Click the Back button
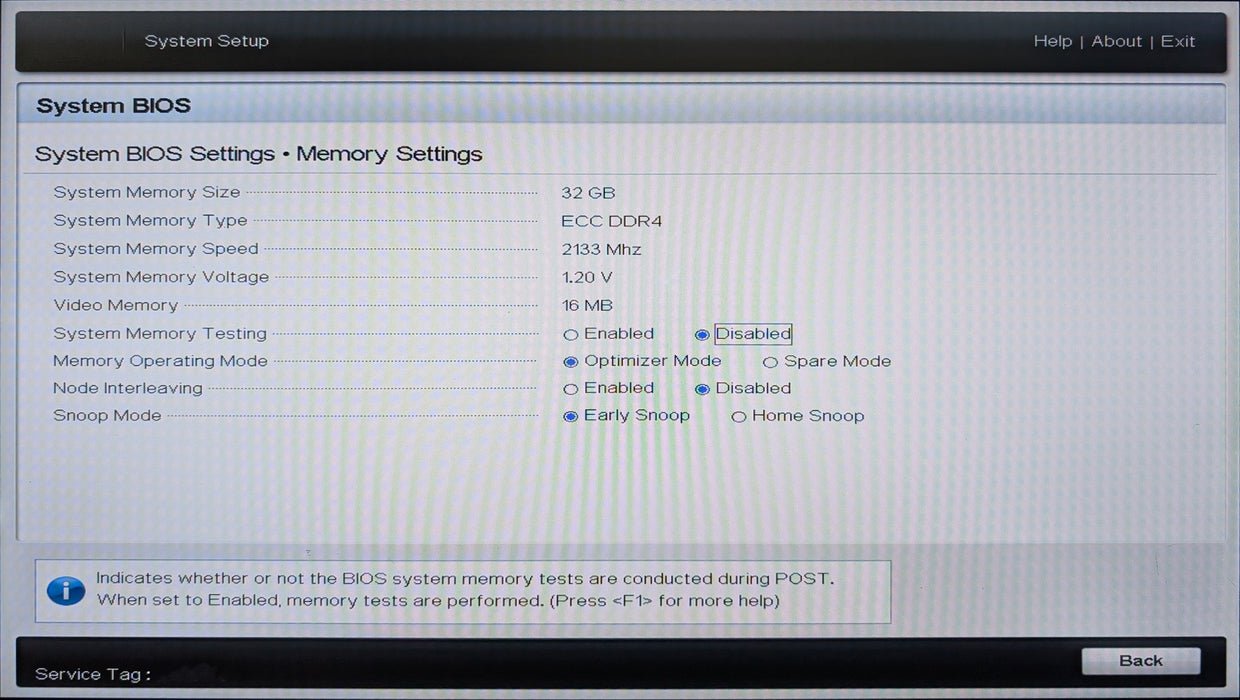 tap(1141, 661)
